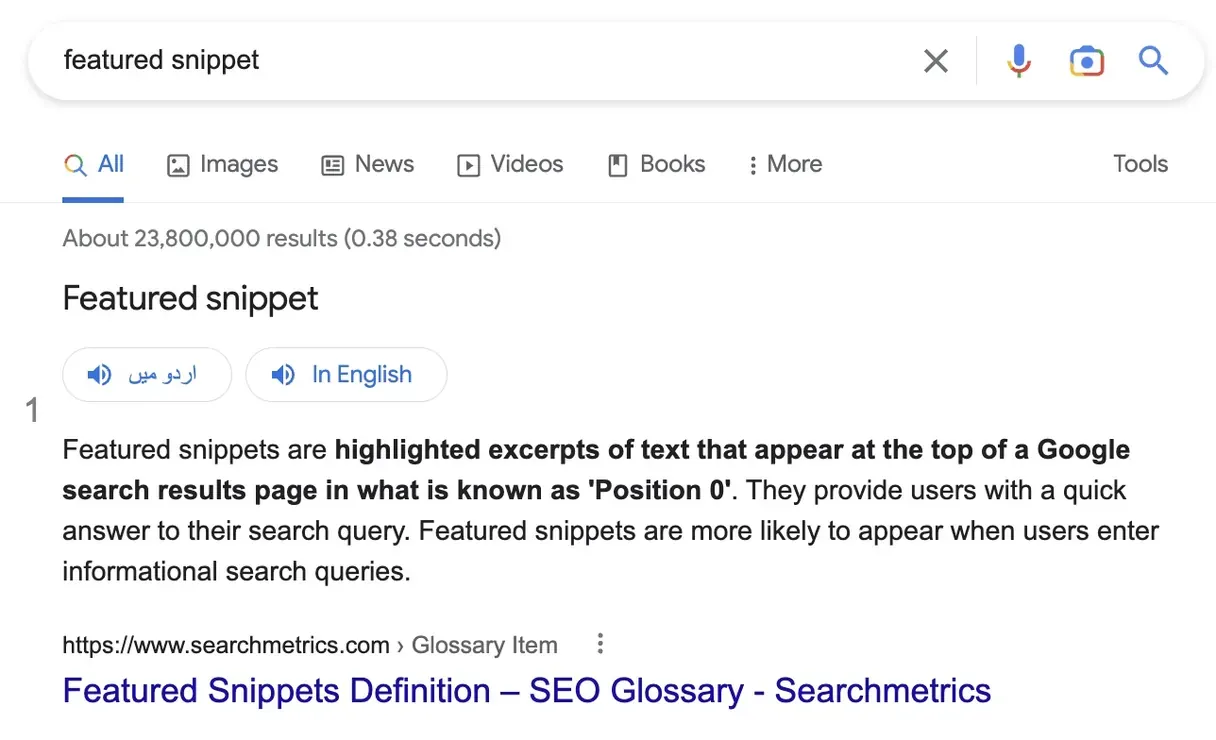Open the three-dot menu next to searchmetrics.com

pyautogui.click(x=600, y=645)
